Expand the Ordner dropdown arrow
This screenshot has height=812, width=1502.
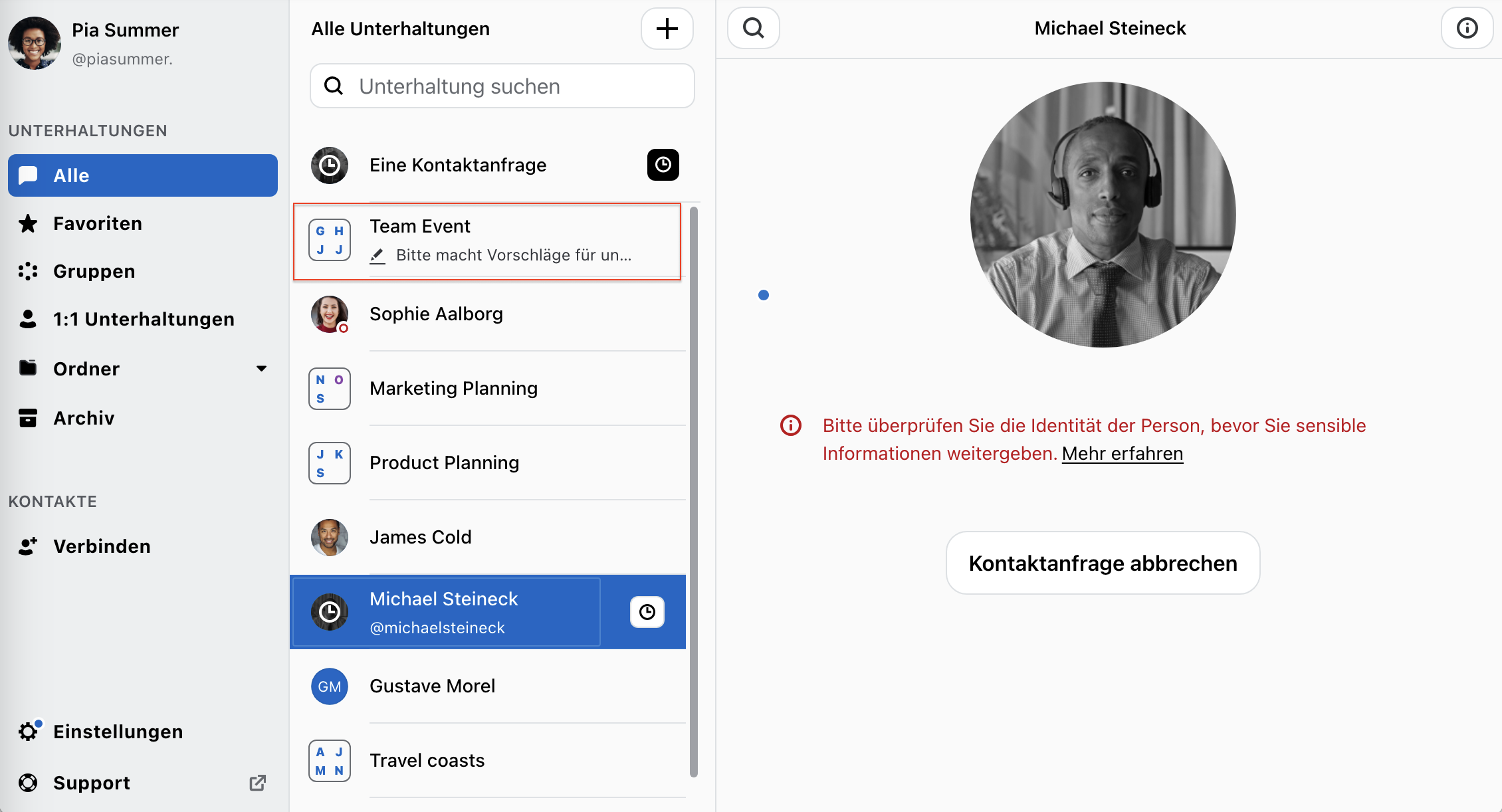tap(262, 368)
